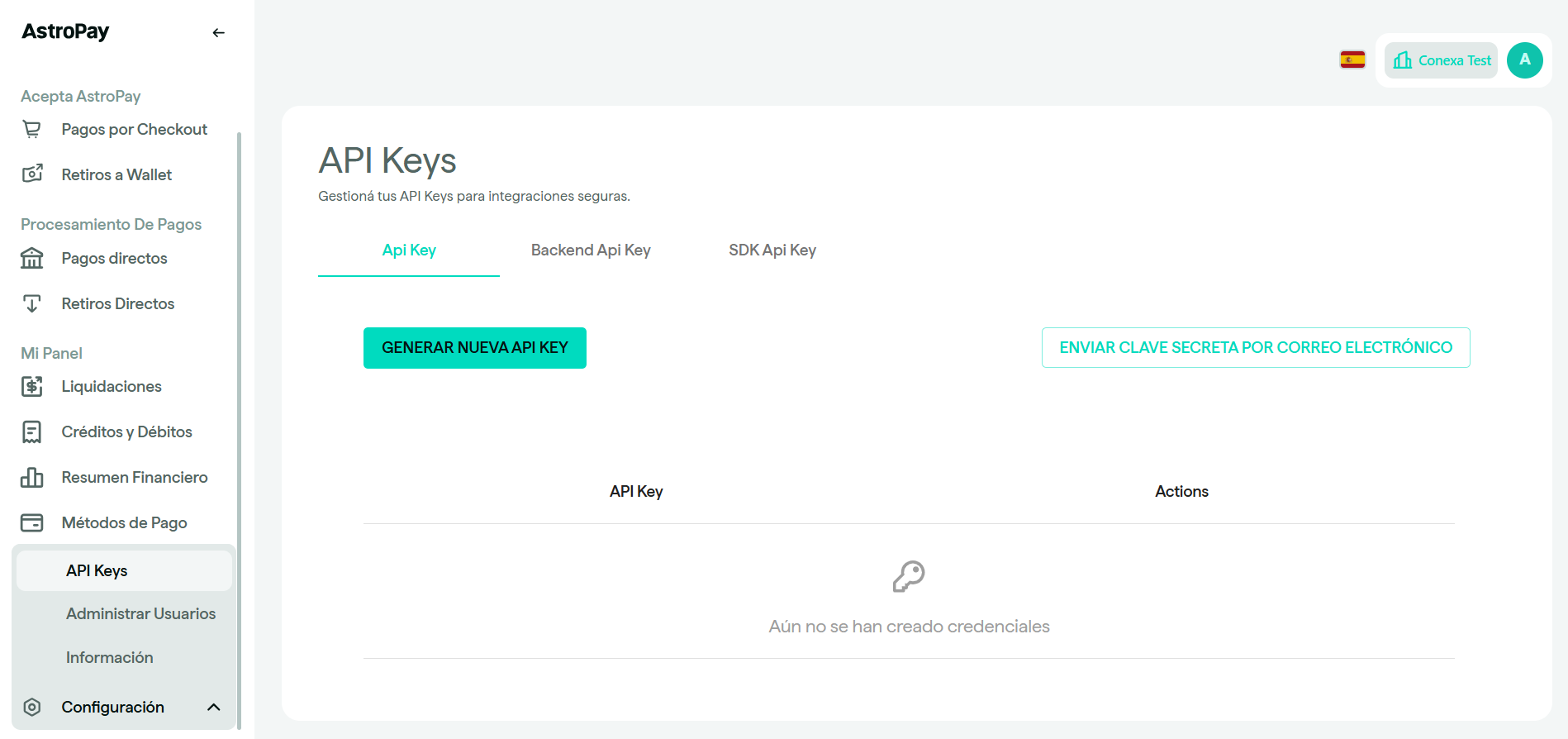Click the AstroPay logo

tap(65, 31)
